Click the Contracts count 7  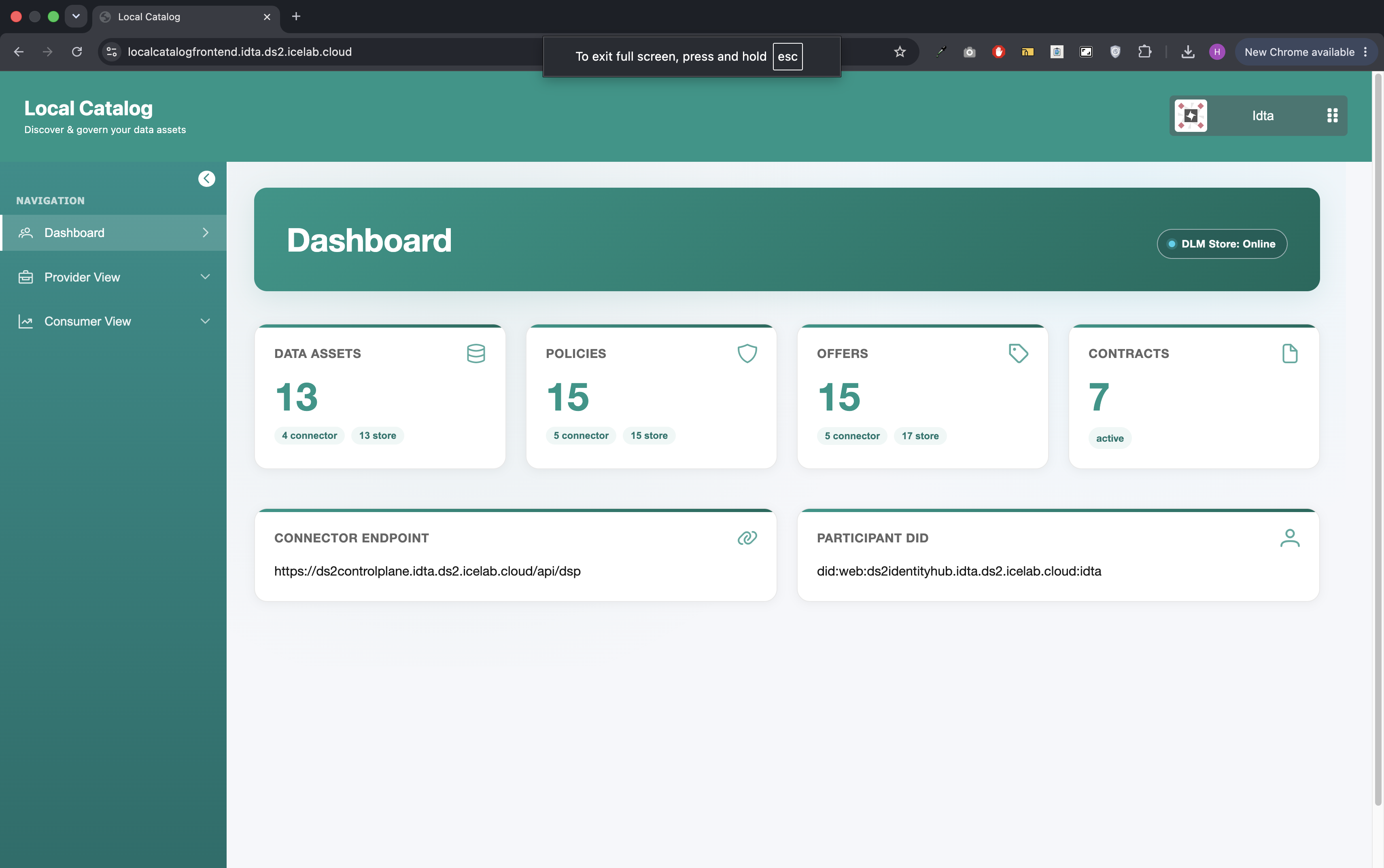pyautogui.click(x=1099, y=397)
